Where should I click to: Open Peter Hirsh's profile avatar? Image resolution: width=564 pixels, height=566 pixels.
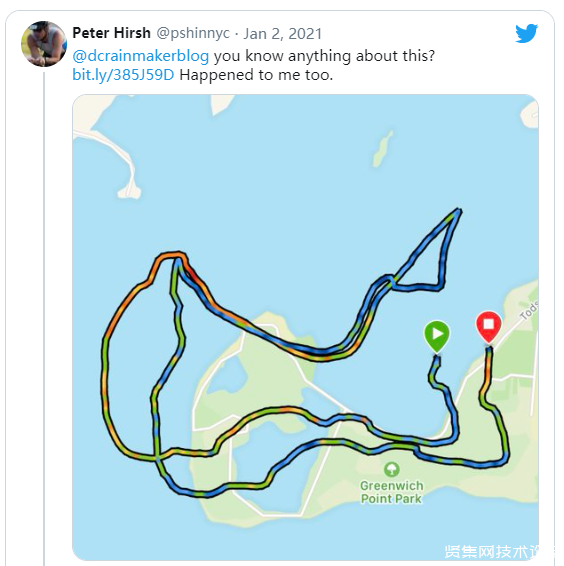pos(44,44)
